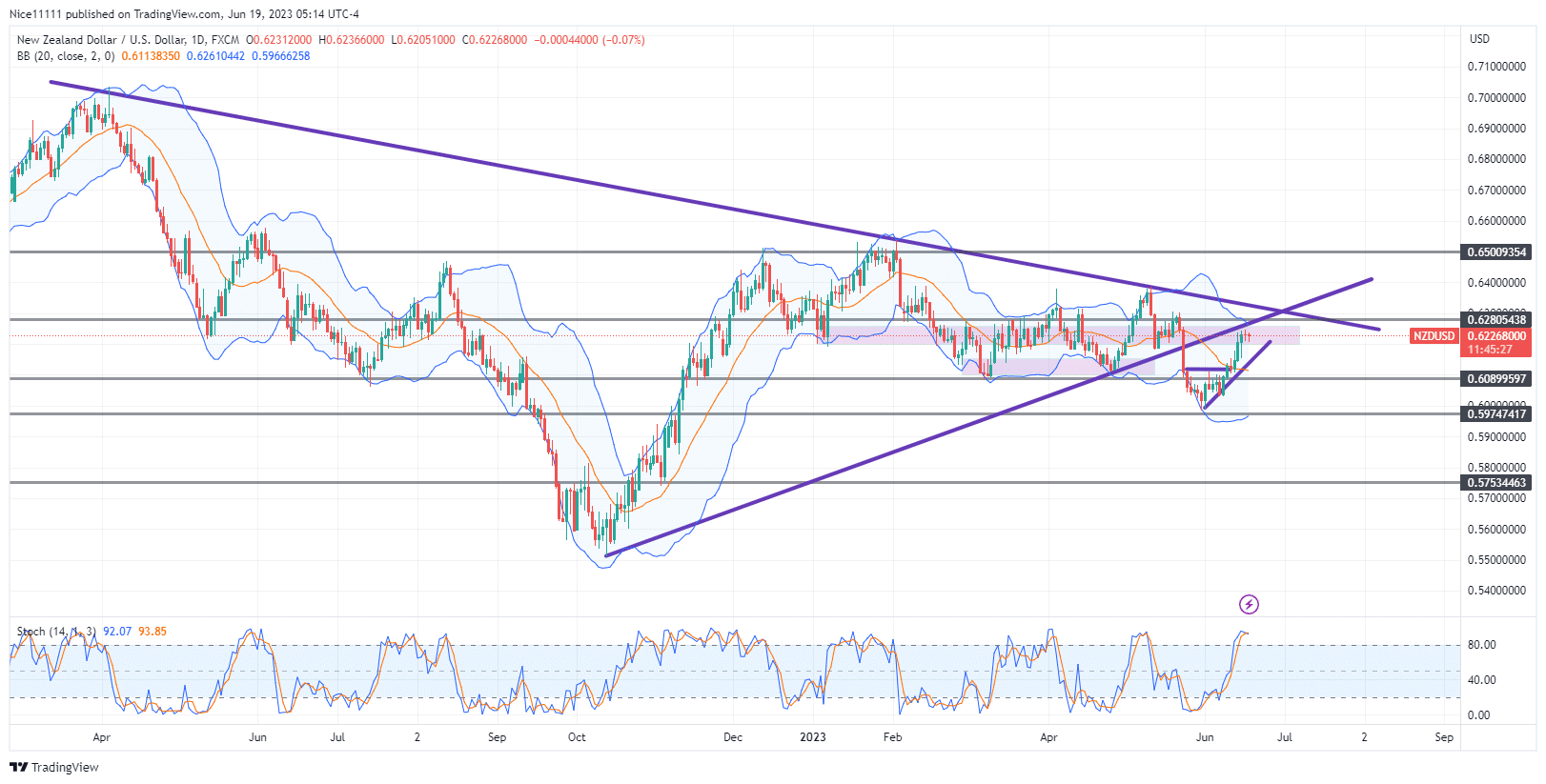
Task: Click the change −0.00044000 (−0.07%) value
Action: click(589, 40)
